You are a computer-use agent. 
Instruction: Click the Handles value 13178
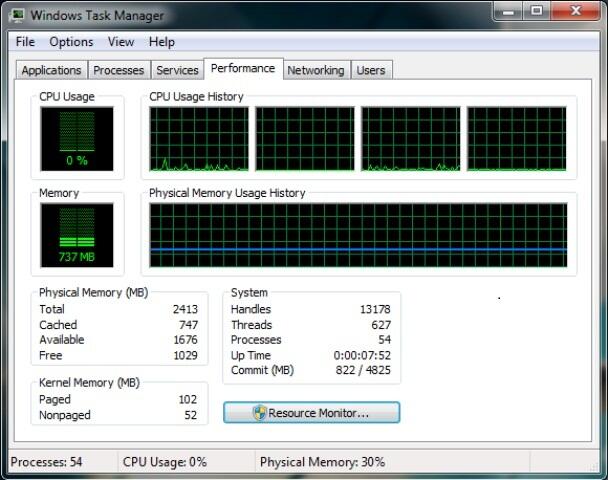375,309
